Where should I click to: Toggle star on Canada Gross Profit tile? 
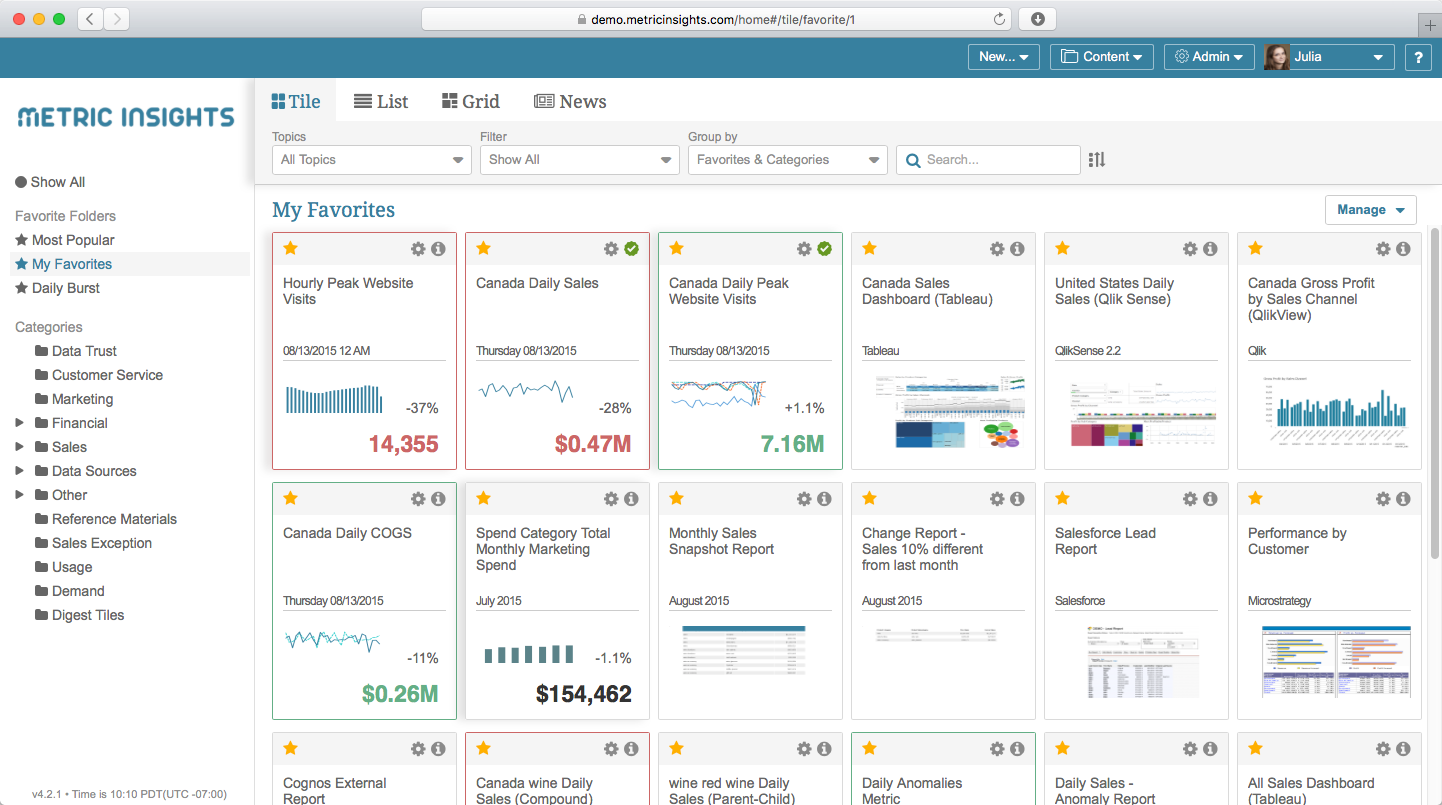pos(1255,248)
